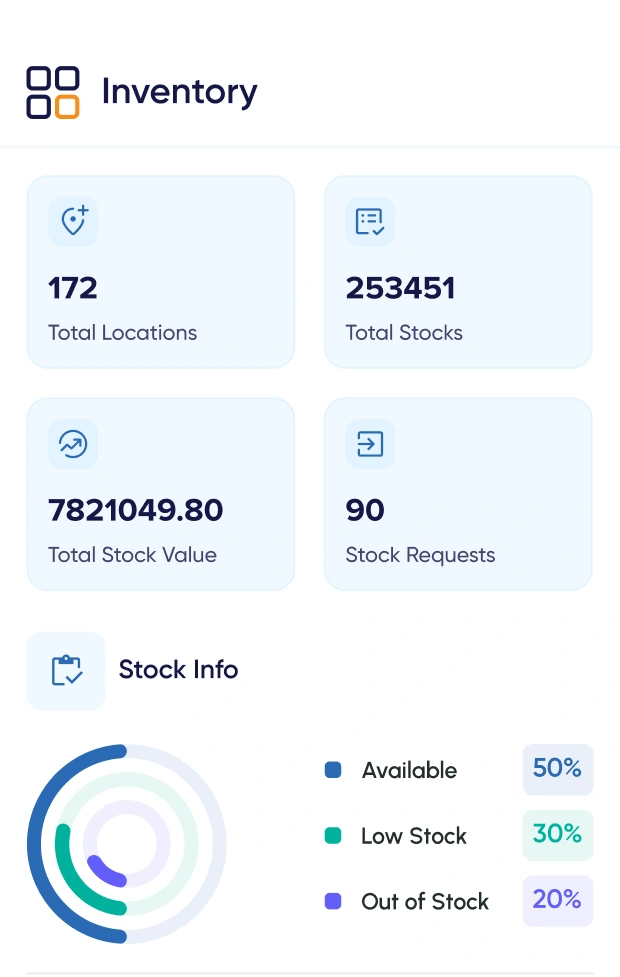The width and height of the screenshot is (620, 977).
Task: Click the Inventory grid logo icon
Action: tap(52, 91)
